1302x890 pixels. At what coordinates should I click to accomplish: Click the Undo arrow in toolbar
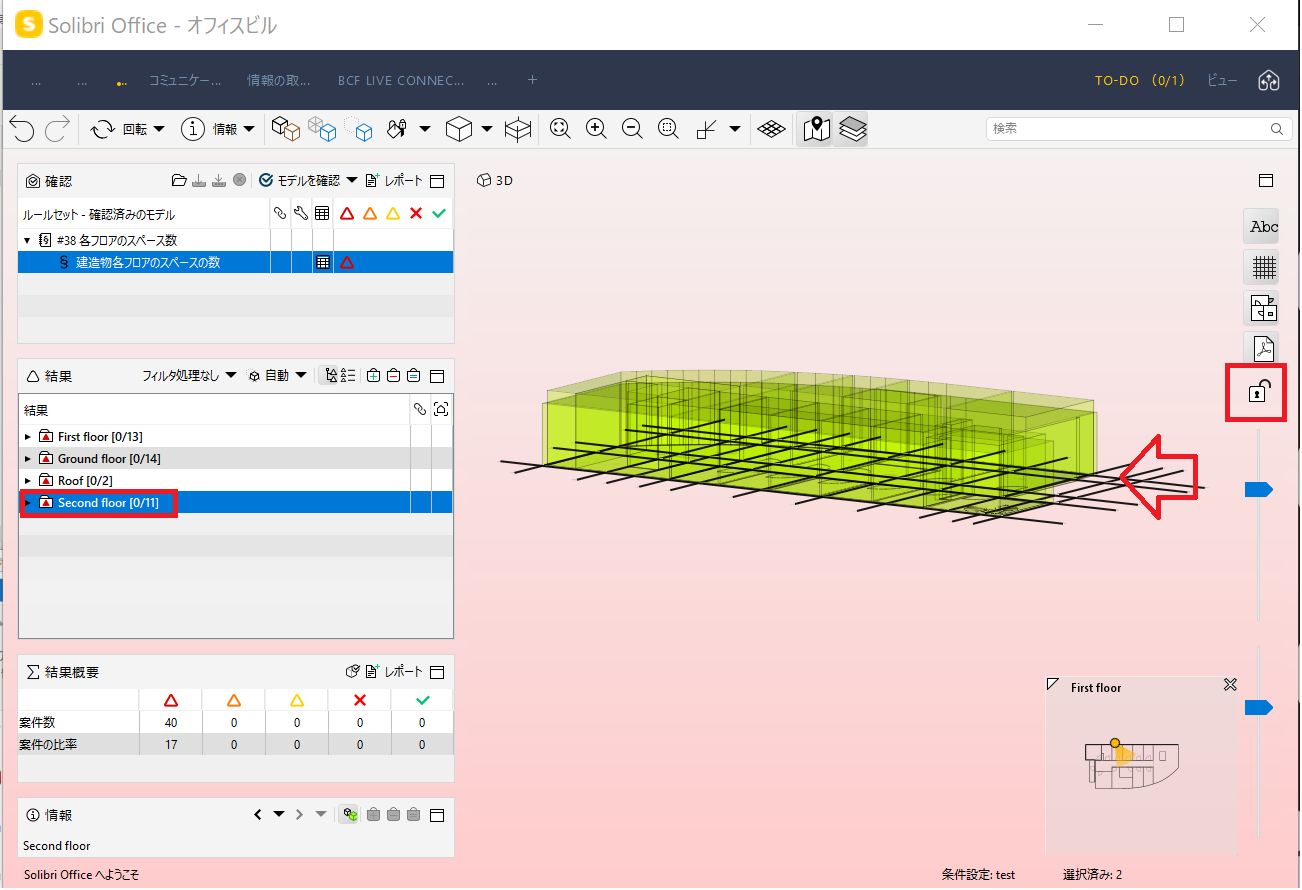click(22, 129)
